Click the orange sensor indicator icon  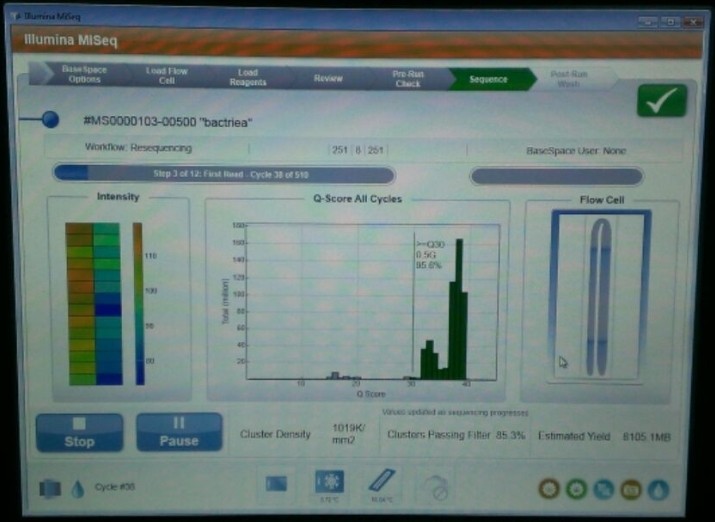[630, 489]
